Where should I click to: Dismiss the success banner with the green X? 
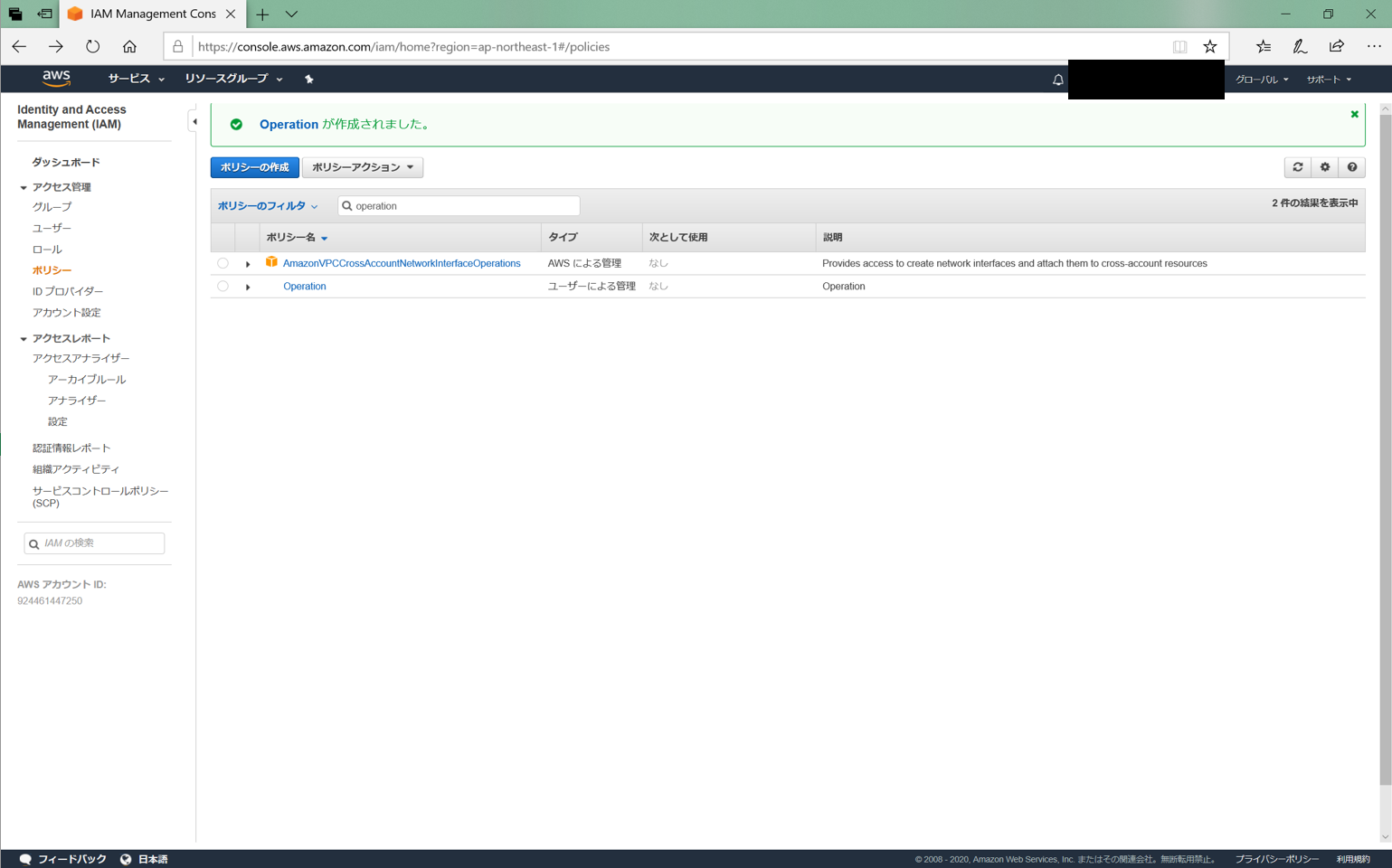pyautogui.click(x=1354, y=114)
